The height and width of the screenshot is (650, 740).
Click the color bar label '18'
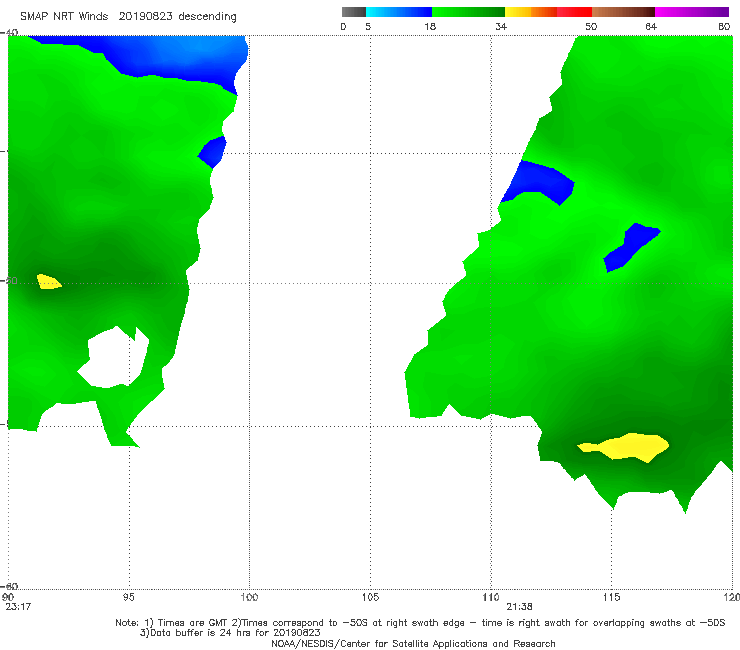(x=430, y=26)
